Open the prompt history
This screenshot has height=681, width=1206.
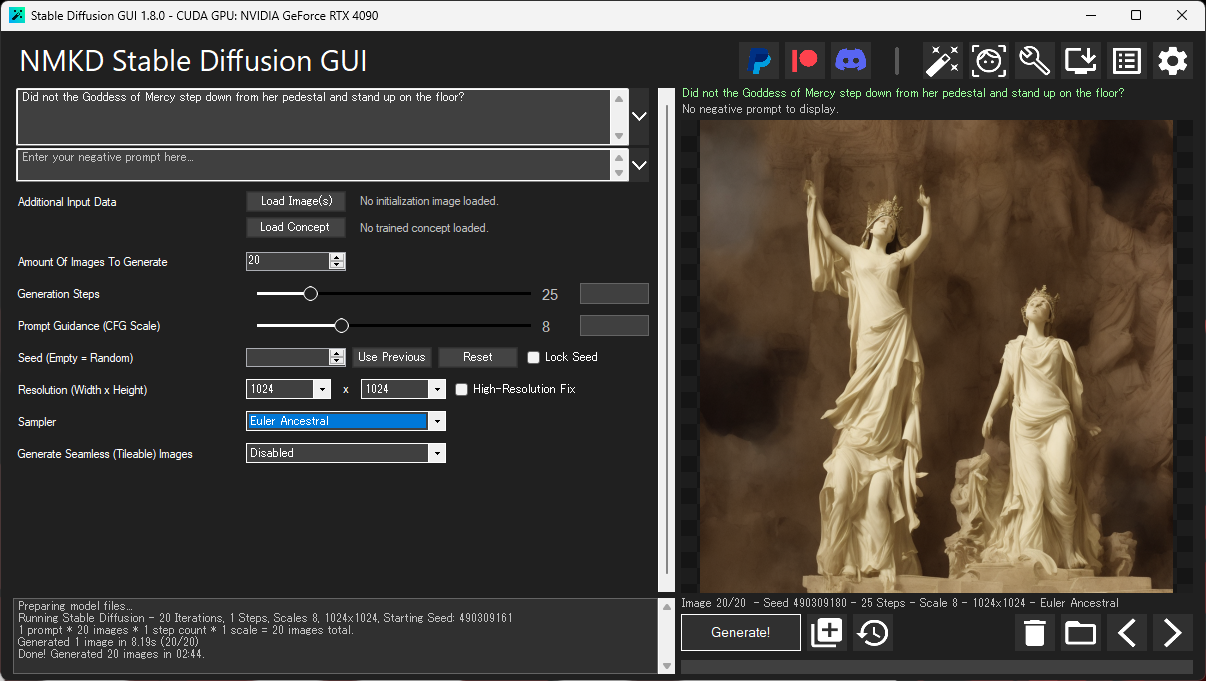click(872, 632)
